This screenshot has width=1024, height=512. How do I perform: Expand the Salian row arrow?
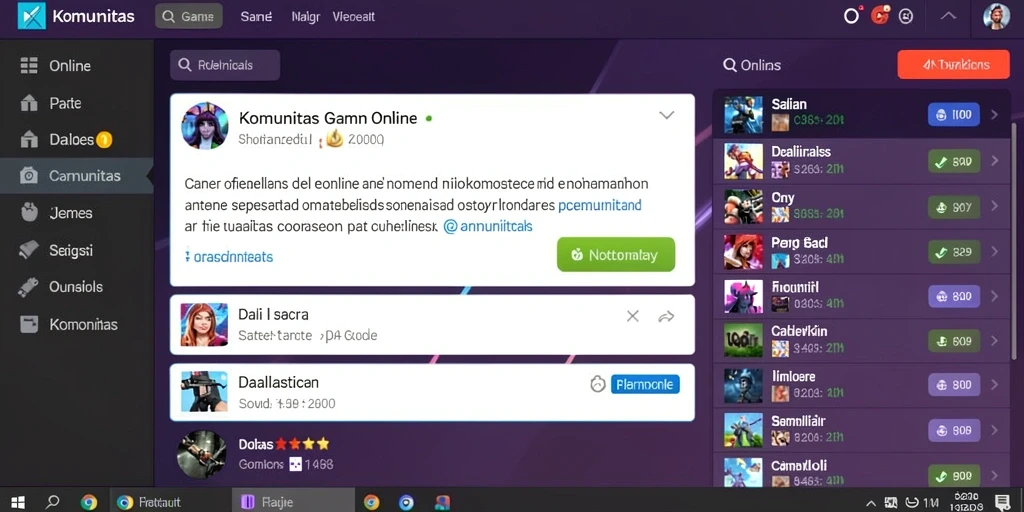(x=995, y=115)
